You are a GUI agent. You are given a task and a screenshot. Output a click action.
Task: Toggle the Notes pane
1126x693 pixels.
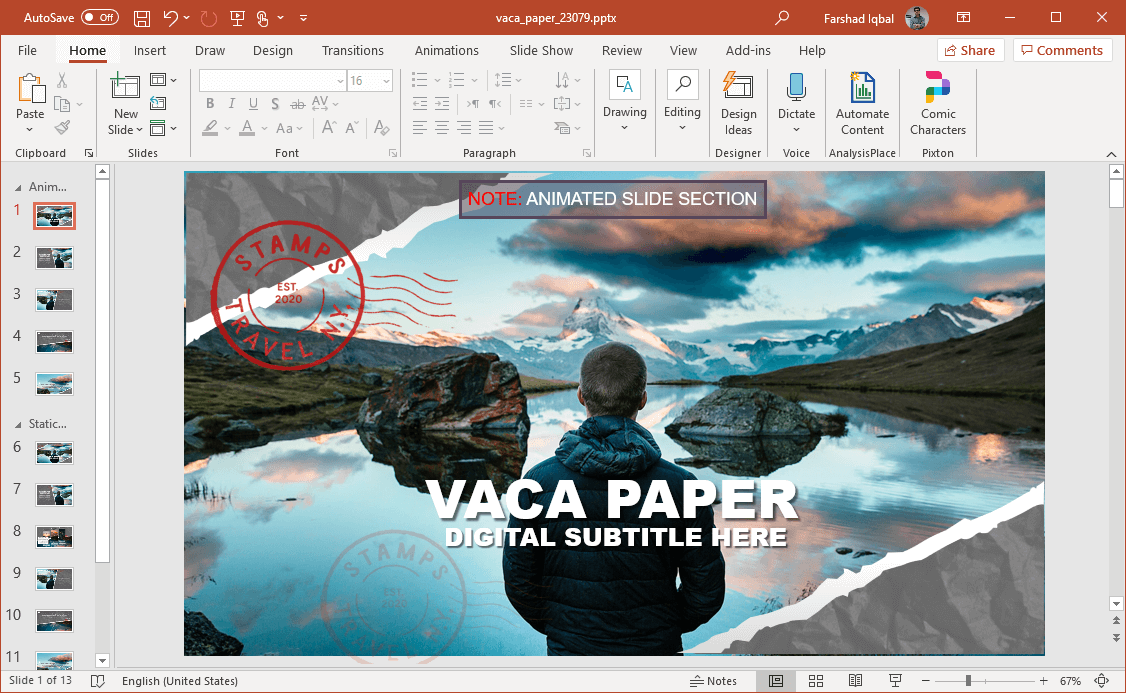tap(714, 681)
